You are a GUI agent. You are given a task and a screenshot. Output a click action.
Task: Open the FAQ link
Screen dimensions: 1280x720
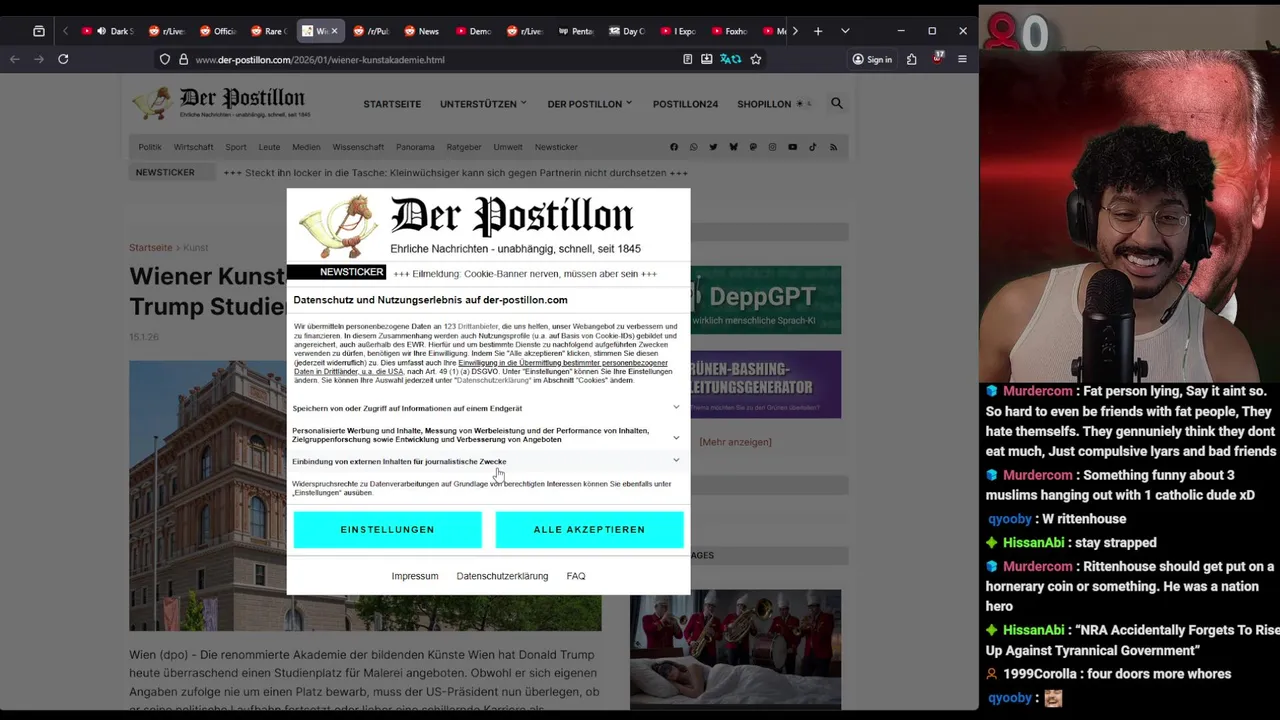(576, 576)
